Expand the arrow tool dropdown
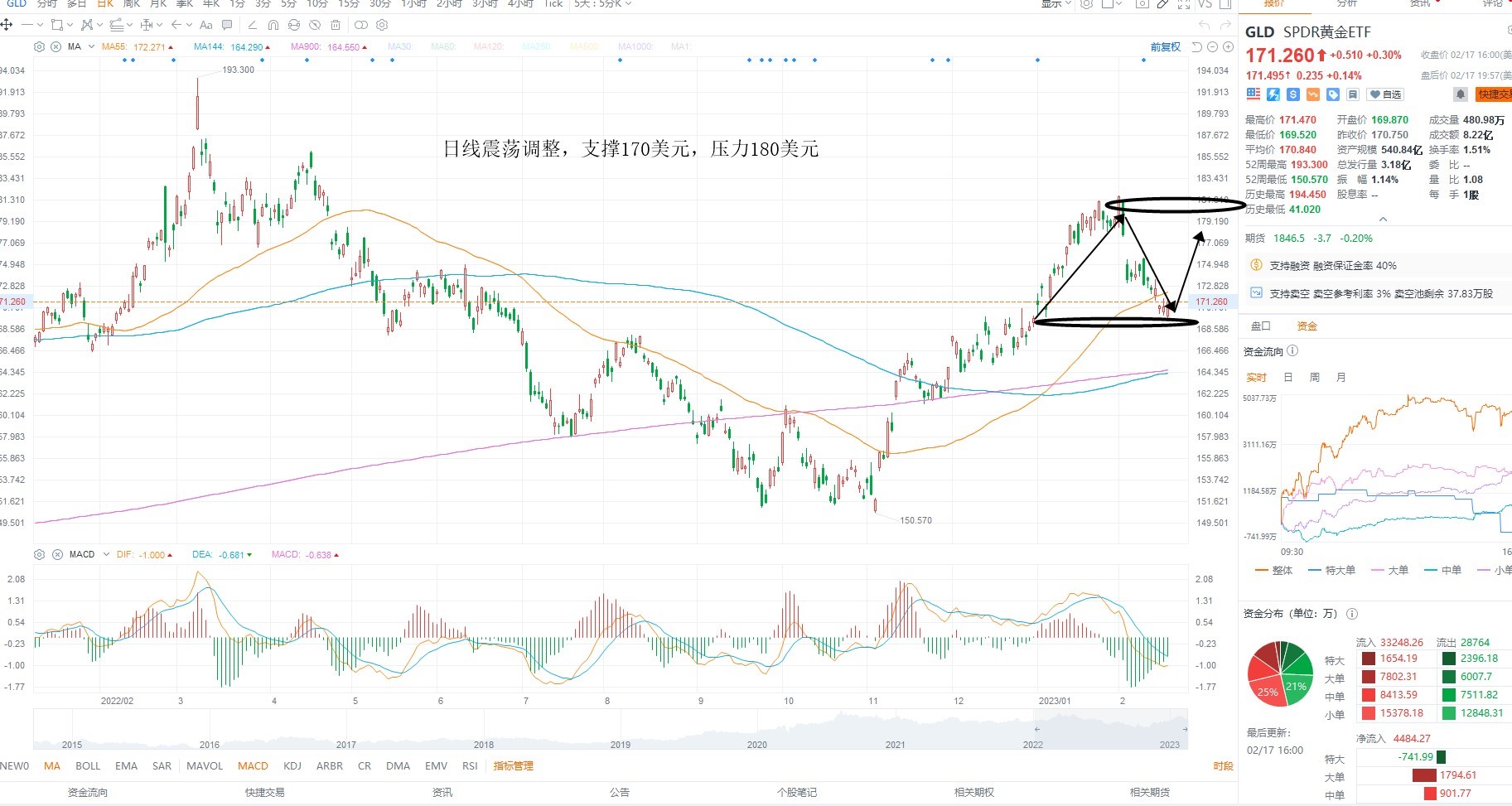 coord(189,25)
